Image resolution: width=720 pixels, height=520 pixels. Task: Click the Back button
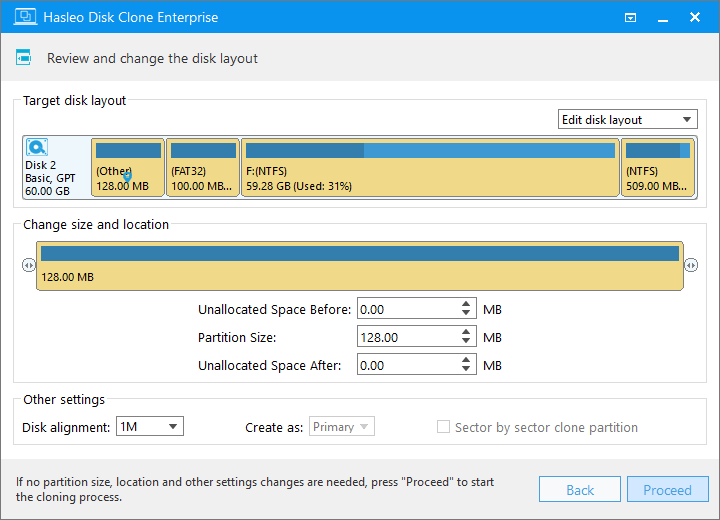[x=580, y=489]
